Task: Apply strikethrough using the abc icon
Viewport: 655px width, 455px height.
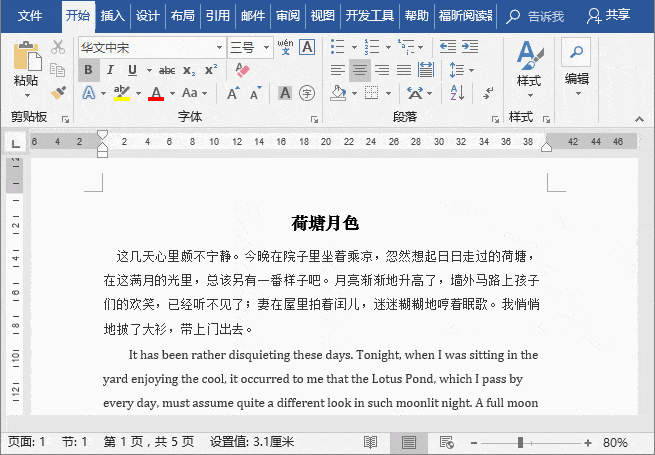Action: pyautogui.click(x=167, y=71)
